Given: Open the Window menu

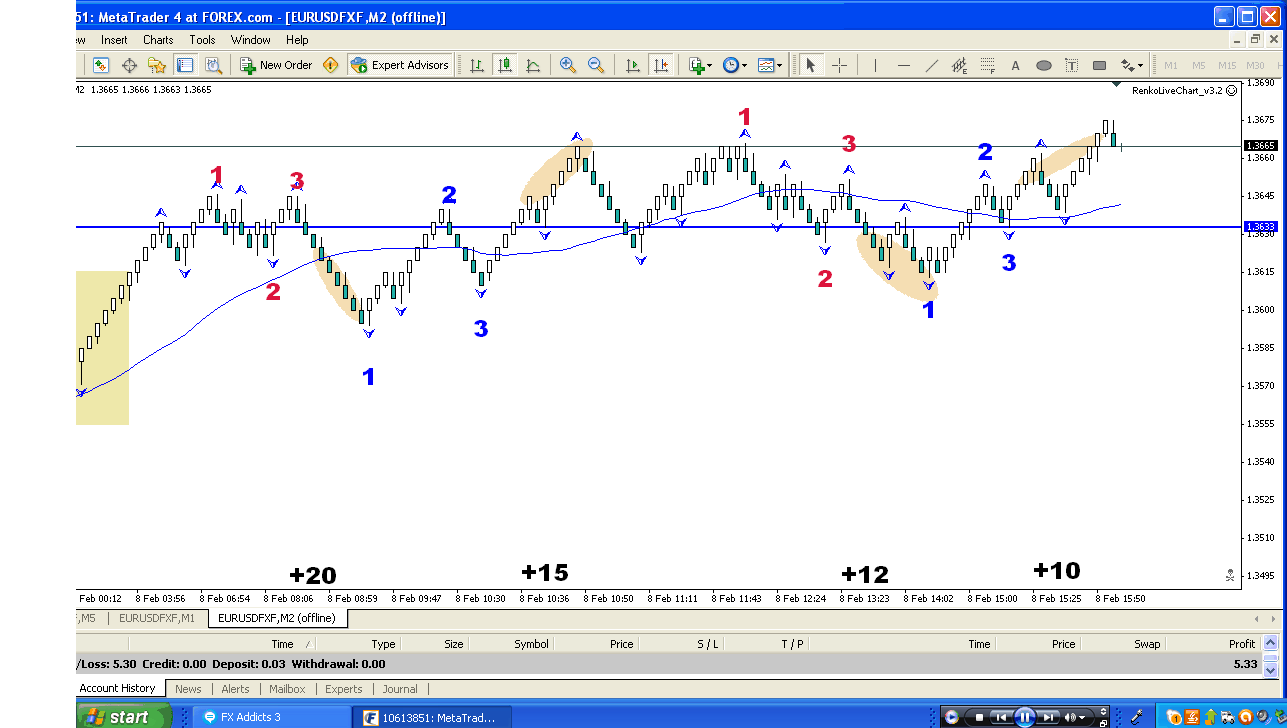Looking at the screenshot, I should coord(251,40).
